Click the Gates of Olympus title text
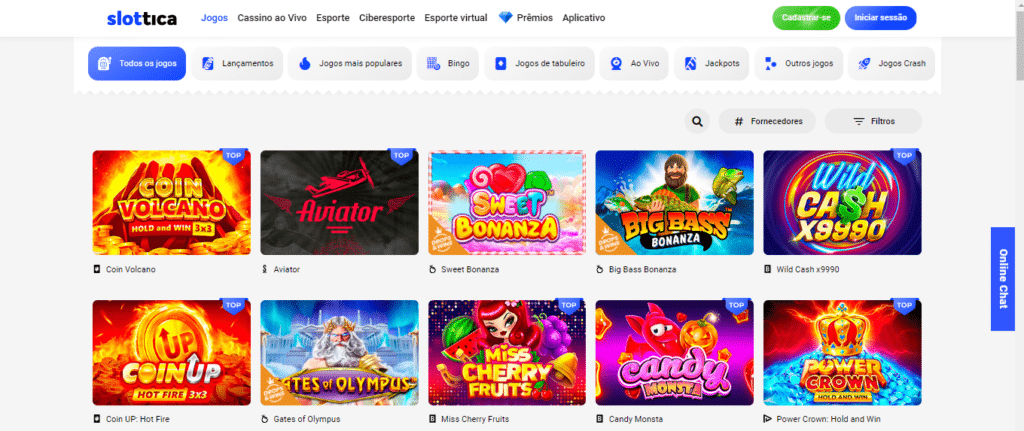 [x=307, y=419]
